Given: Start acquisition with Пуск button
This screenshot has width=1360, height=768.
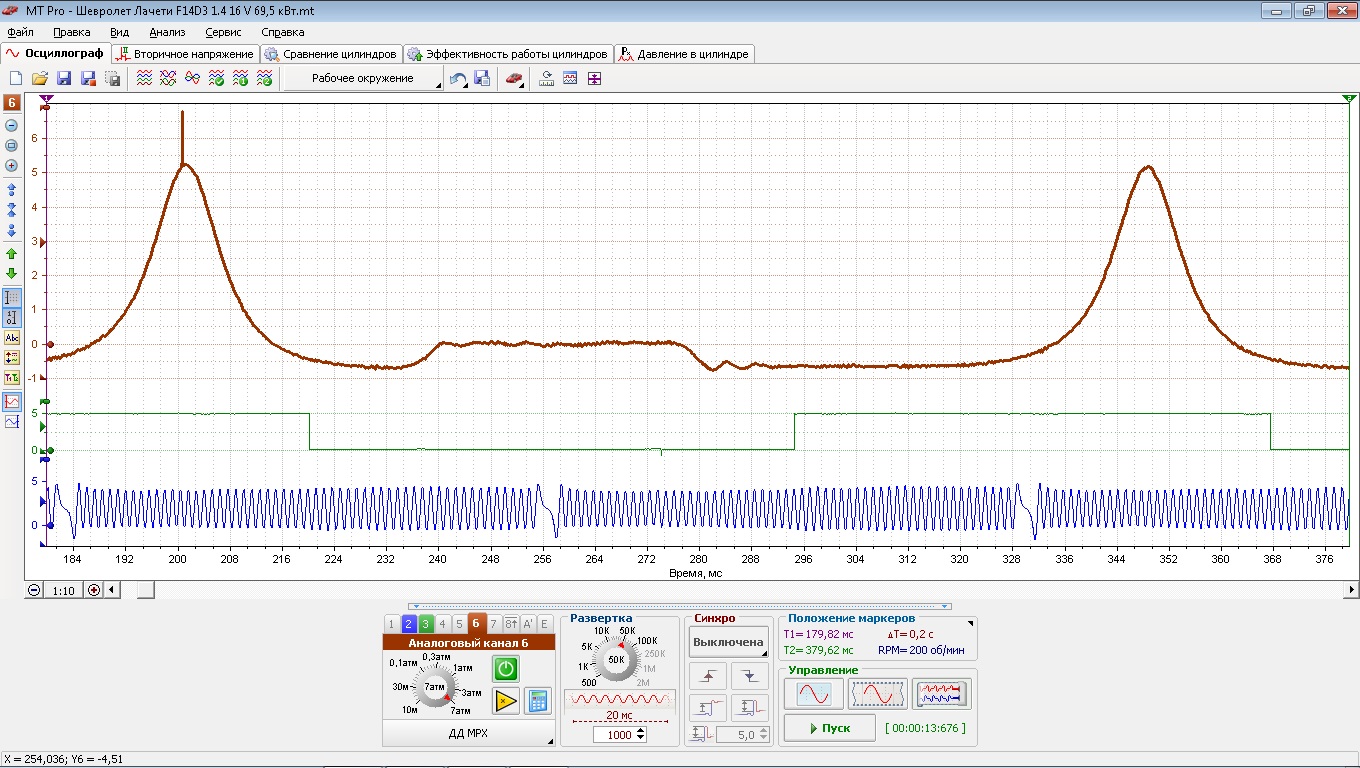Looking at the screenshot, I should point(829,728).
